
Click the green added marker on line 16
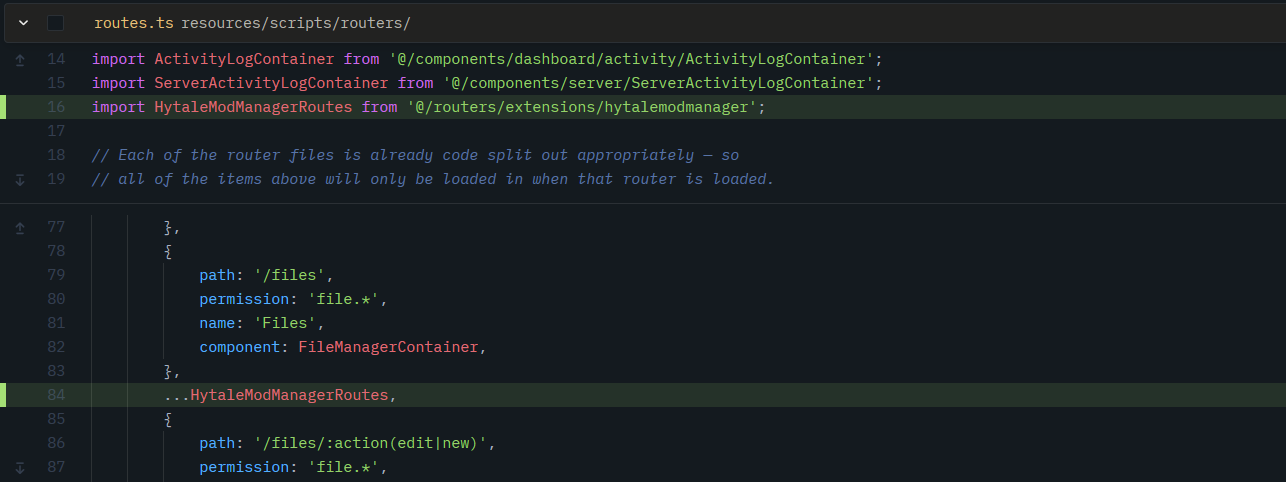click(3, 107)
